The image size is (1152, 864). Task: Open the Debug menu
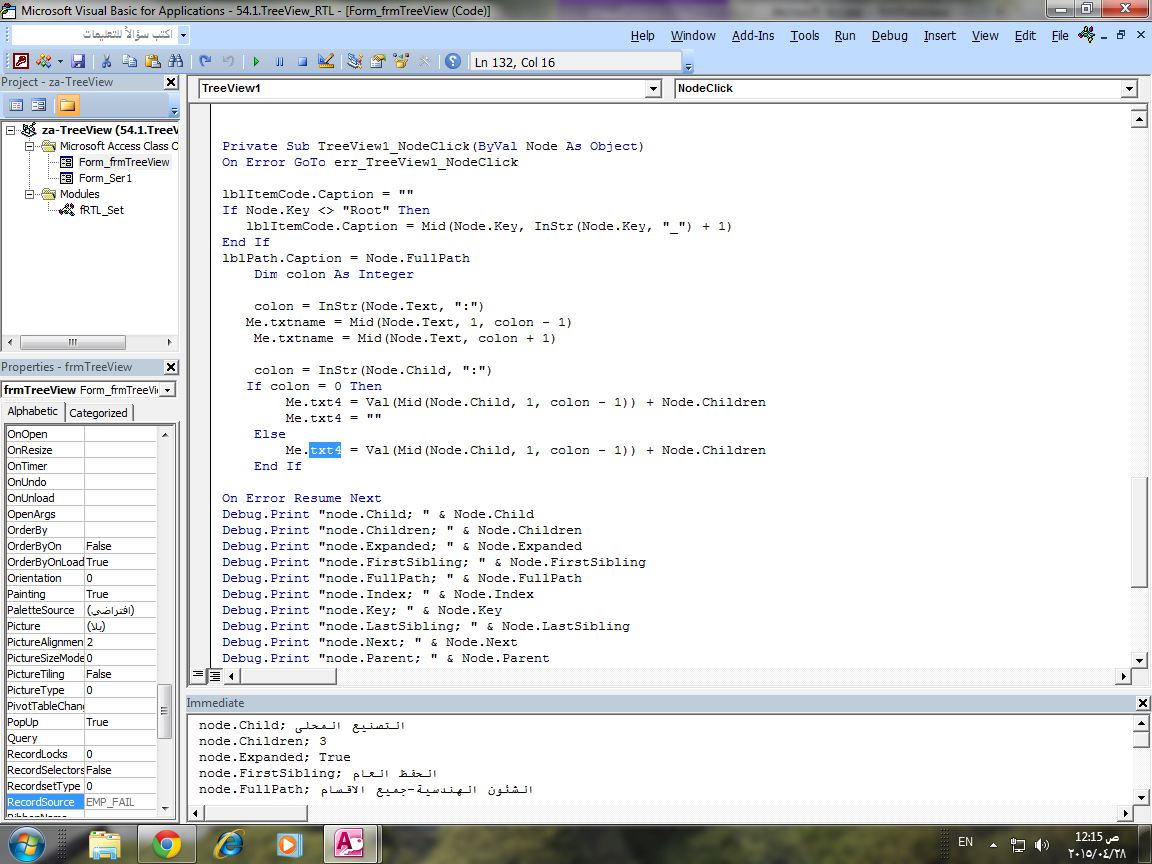889,35
